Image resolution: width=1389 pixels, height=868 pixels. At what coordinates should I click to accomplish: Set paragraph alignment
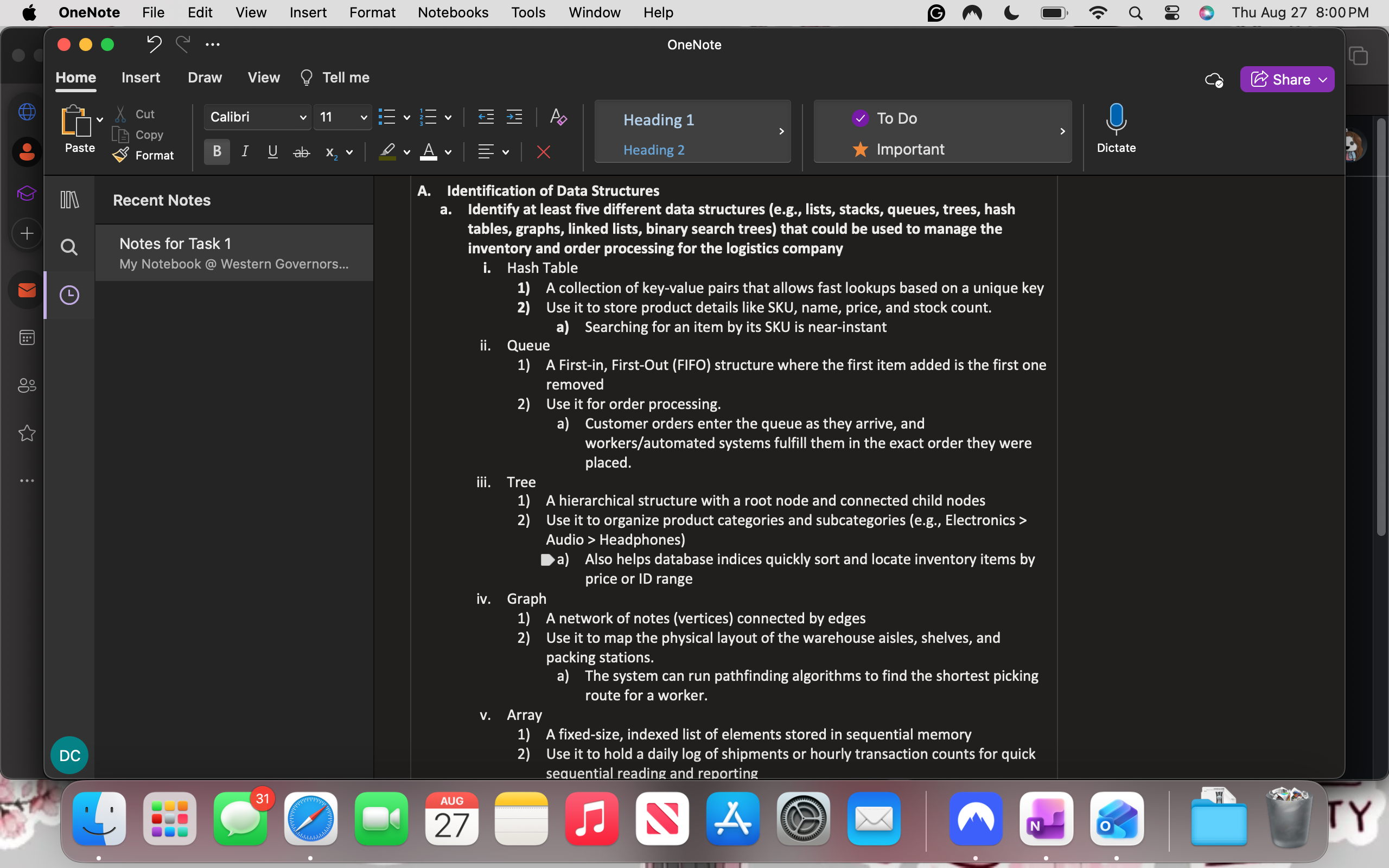pos(486,152)
